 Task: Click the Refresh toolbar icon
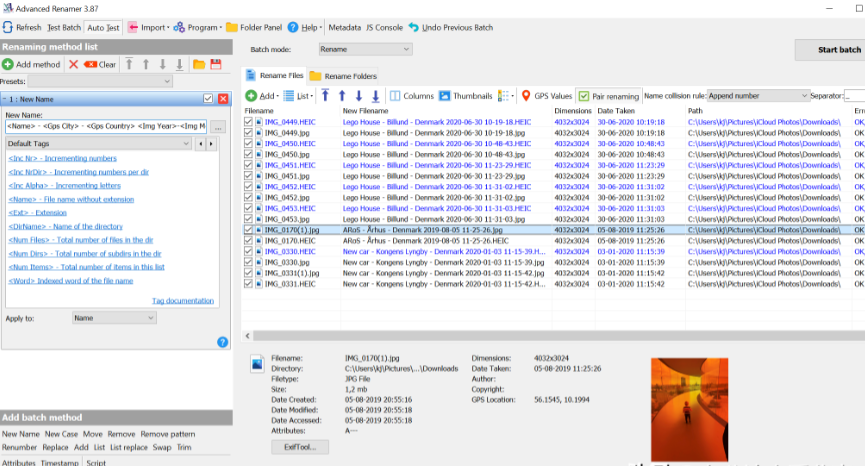pyautogui.click(x=8, y=27)
